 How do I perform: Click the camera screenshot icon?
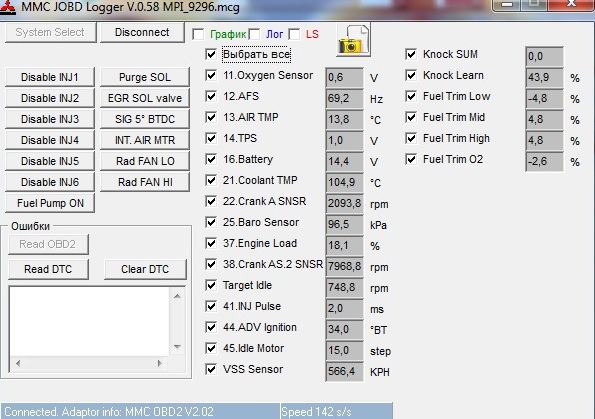(x=353, y=39)
